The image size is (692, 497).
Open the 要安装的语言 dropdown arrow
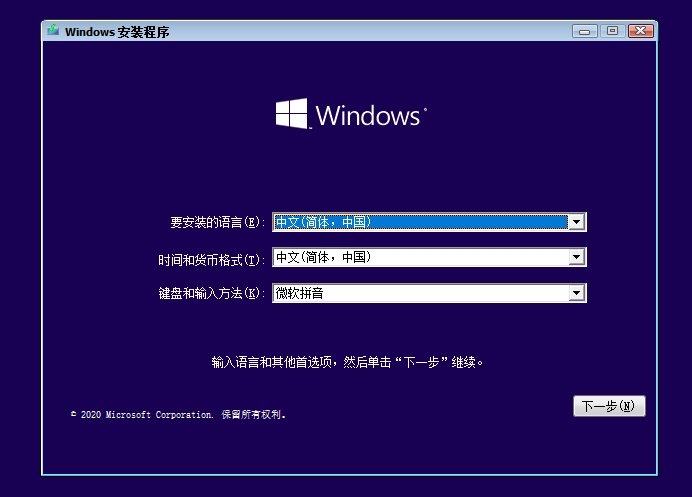[576, 222]
